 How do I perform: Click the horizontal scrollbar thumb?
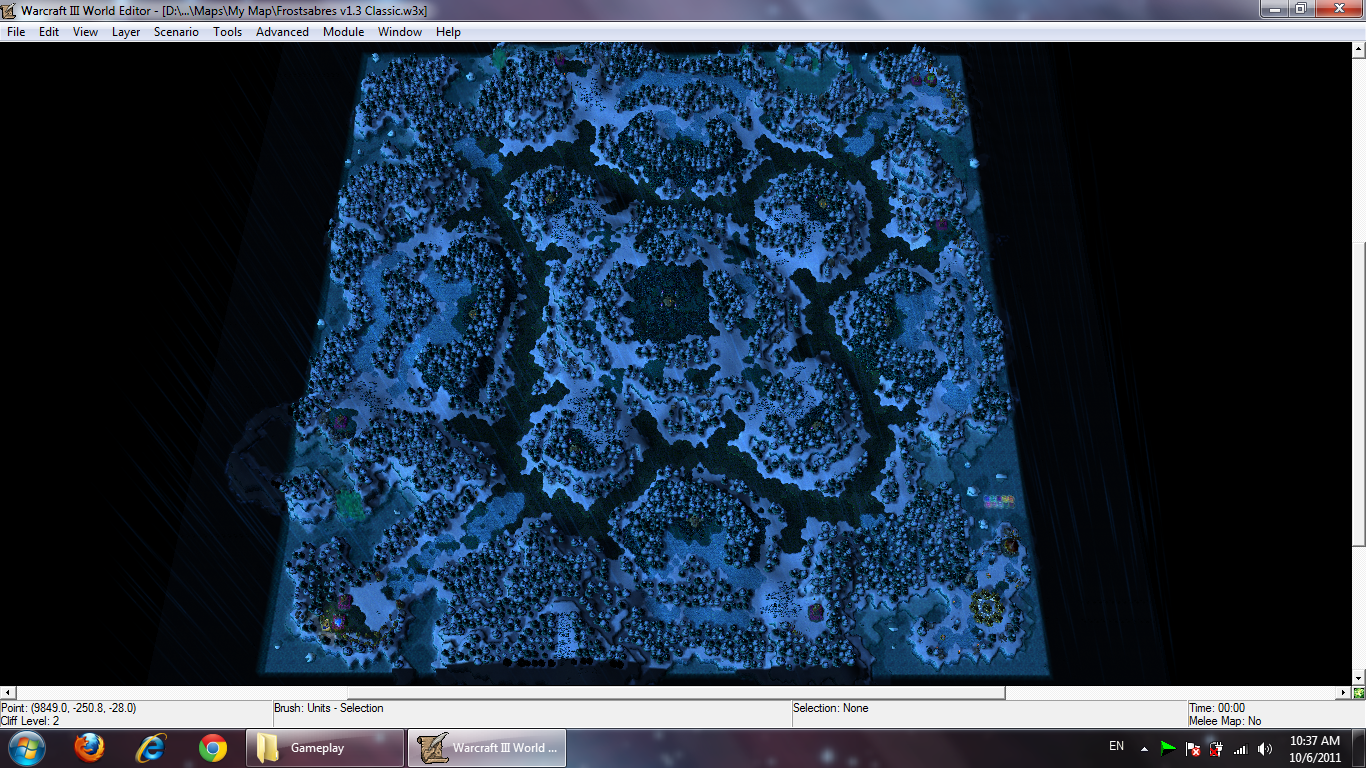click(676, 692)
